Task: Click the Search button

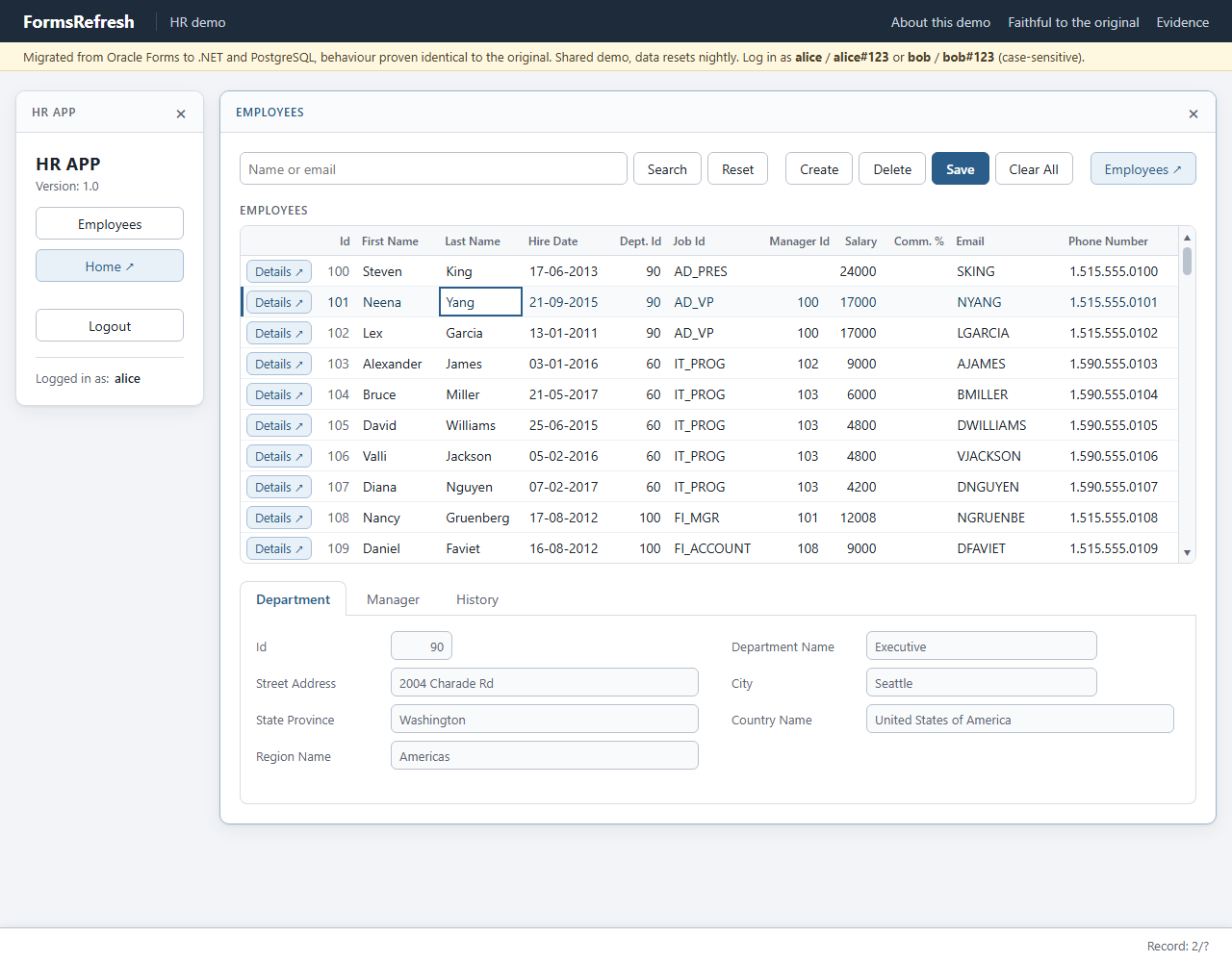Action: point(667,168)
